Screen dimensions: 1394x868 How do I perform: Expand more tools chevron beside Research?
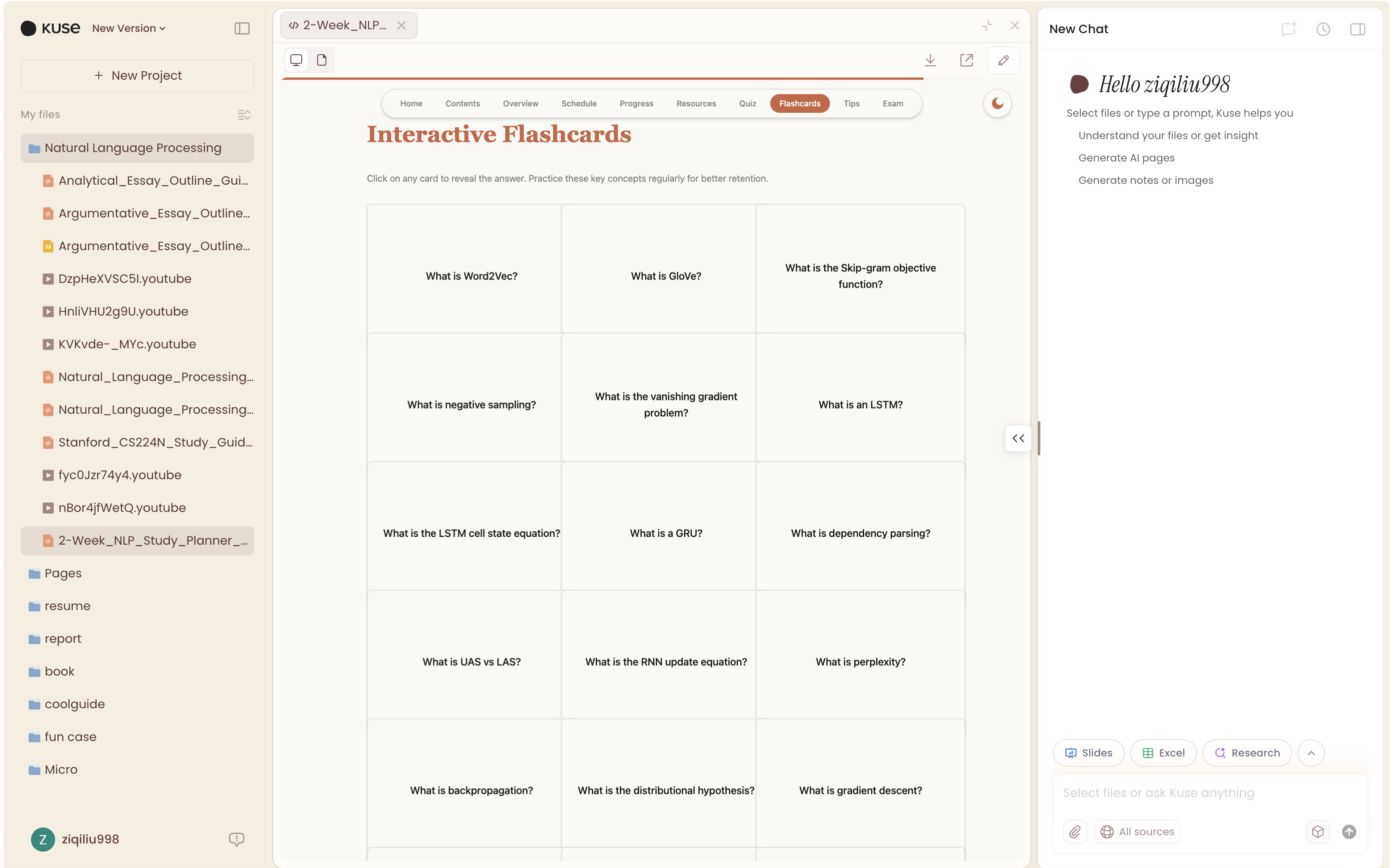[x=1311, y=753]
